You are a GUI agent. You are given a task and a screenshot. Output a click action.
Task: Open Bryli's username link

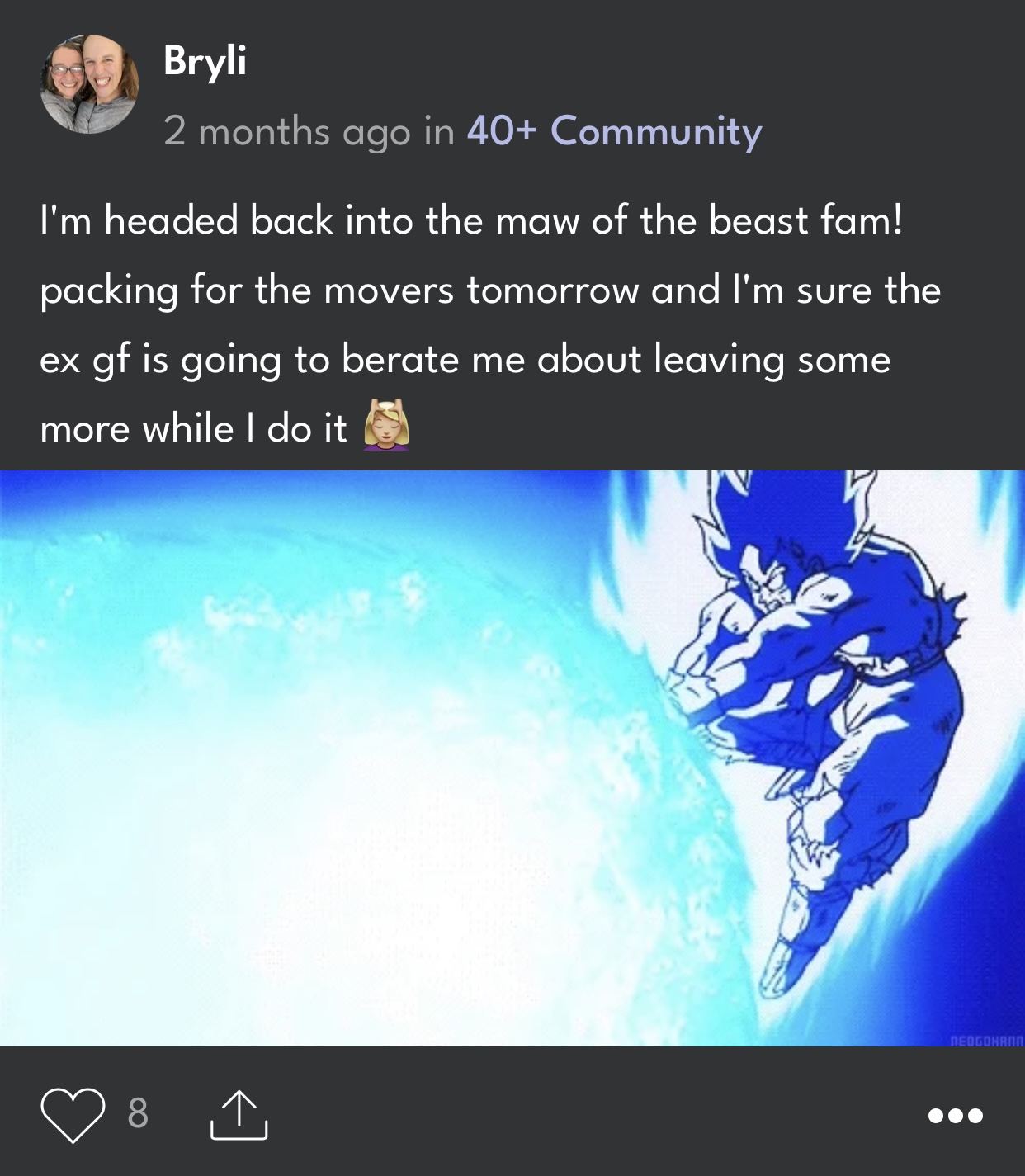(205, 61)
